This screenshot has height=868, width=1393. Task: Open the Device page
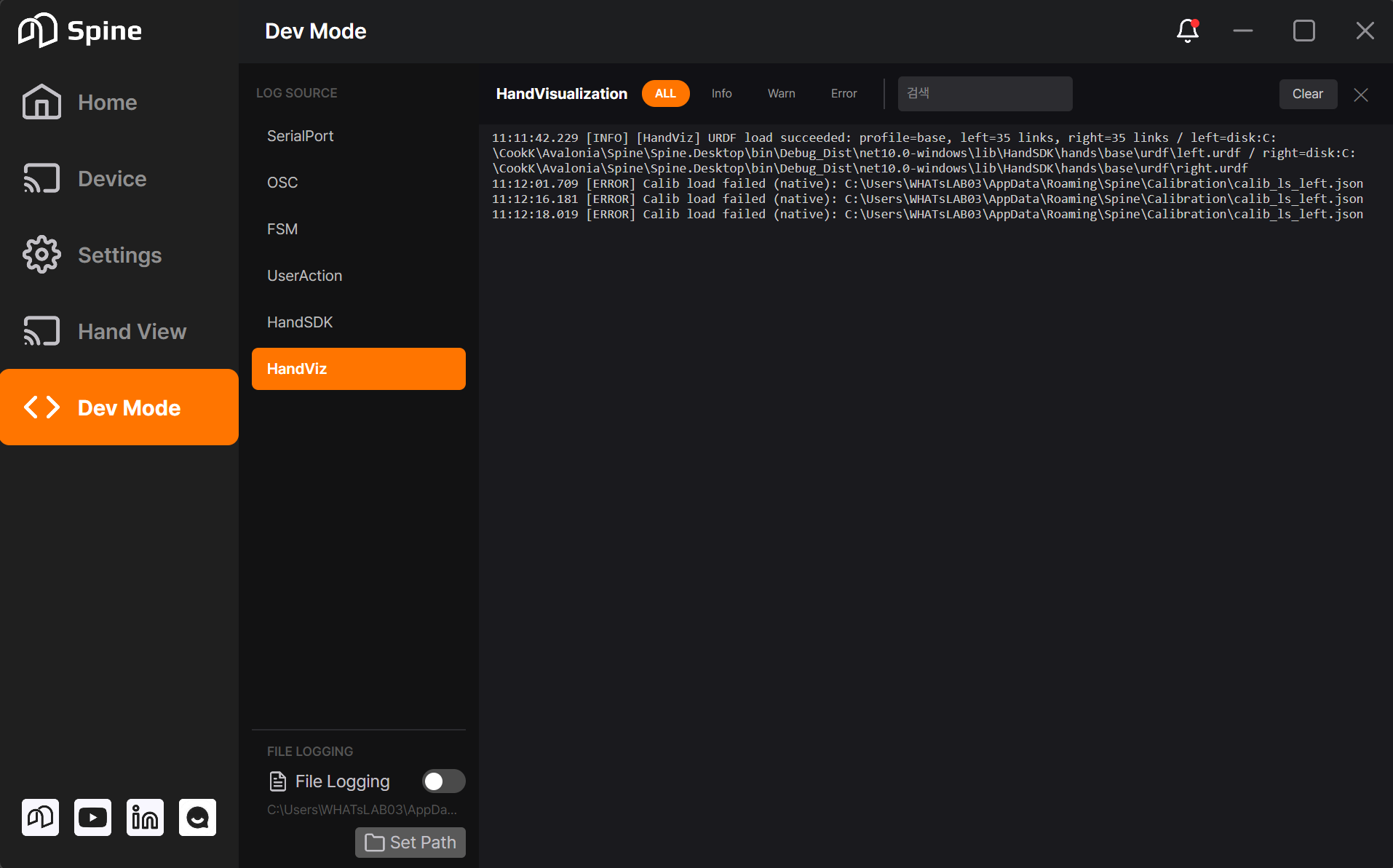click(119, 179)
